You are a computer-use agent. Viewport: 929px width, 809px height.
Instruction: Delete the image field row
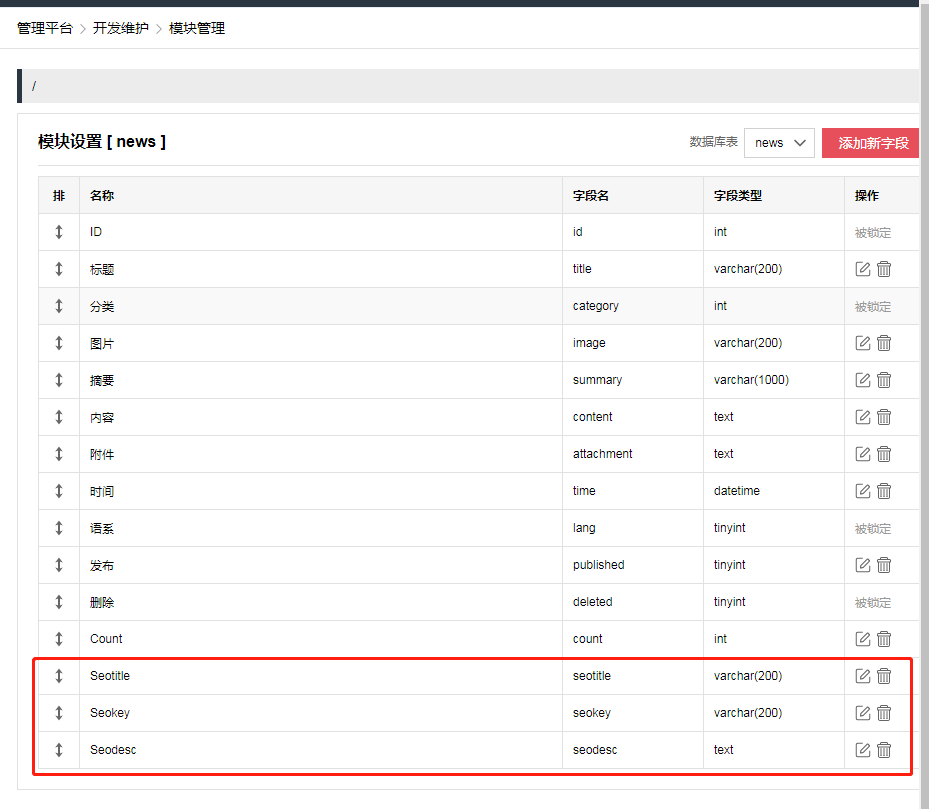(x=884, y=343)
